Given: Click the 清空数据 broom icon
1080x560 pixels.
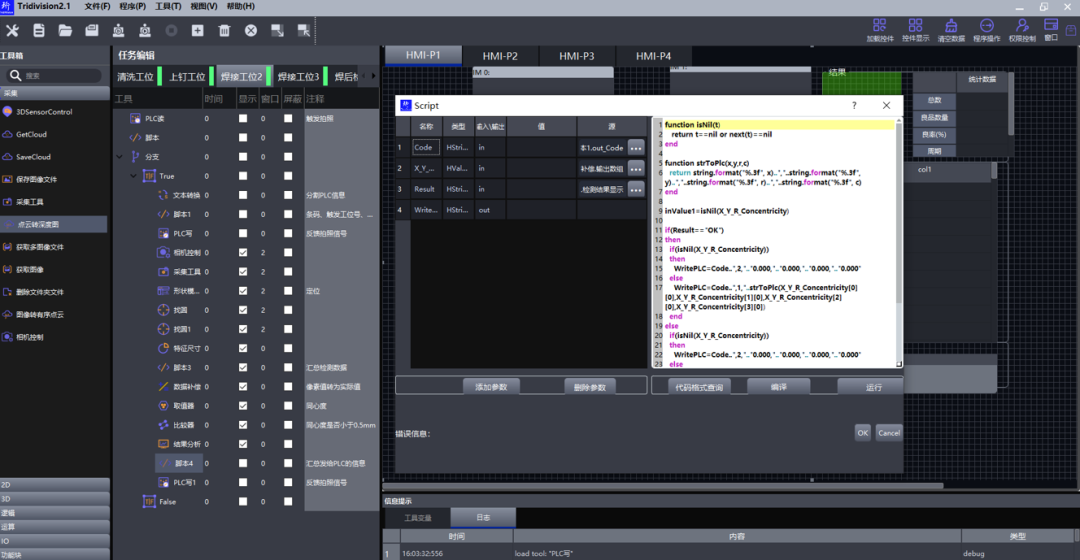Looking at the screenshot, I should [x=950, y=26].
